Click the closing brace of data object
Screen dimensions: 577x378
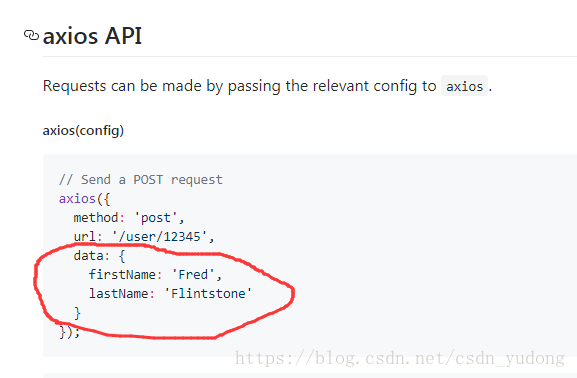tap(77, 313)
